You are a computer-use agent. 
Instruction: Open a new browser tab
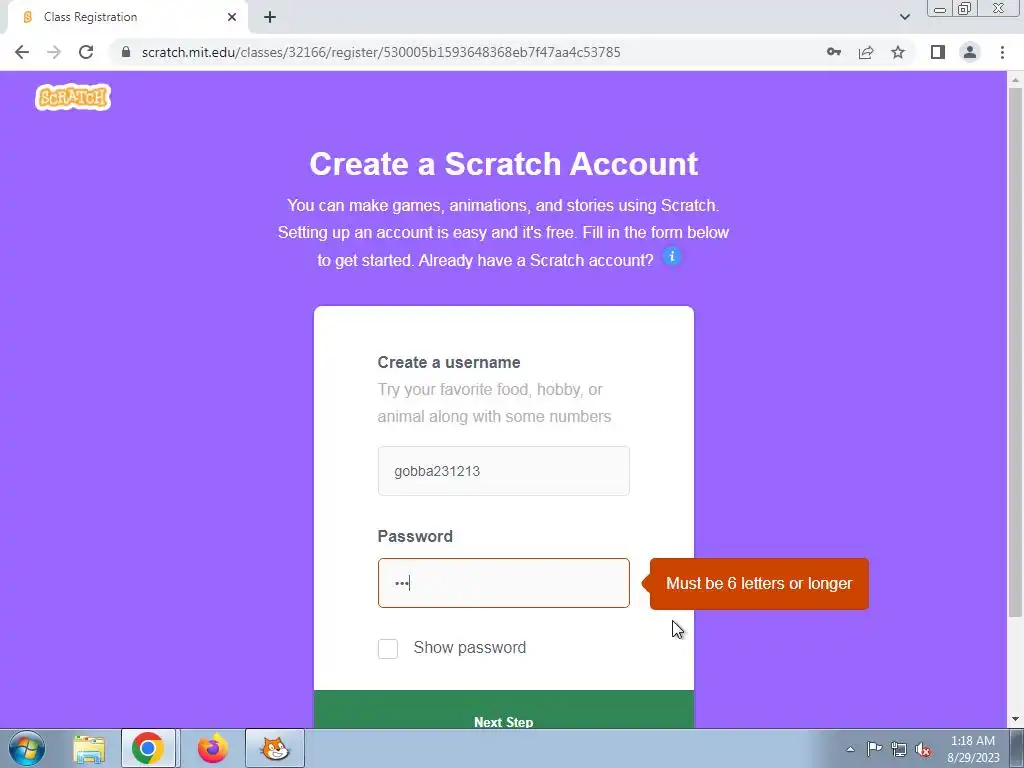270,17
